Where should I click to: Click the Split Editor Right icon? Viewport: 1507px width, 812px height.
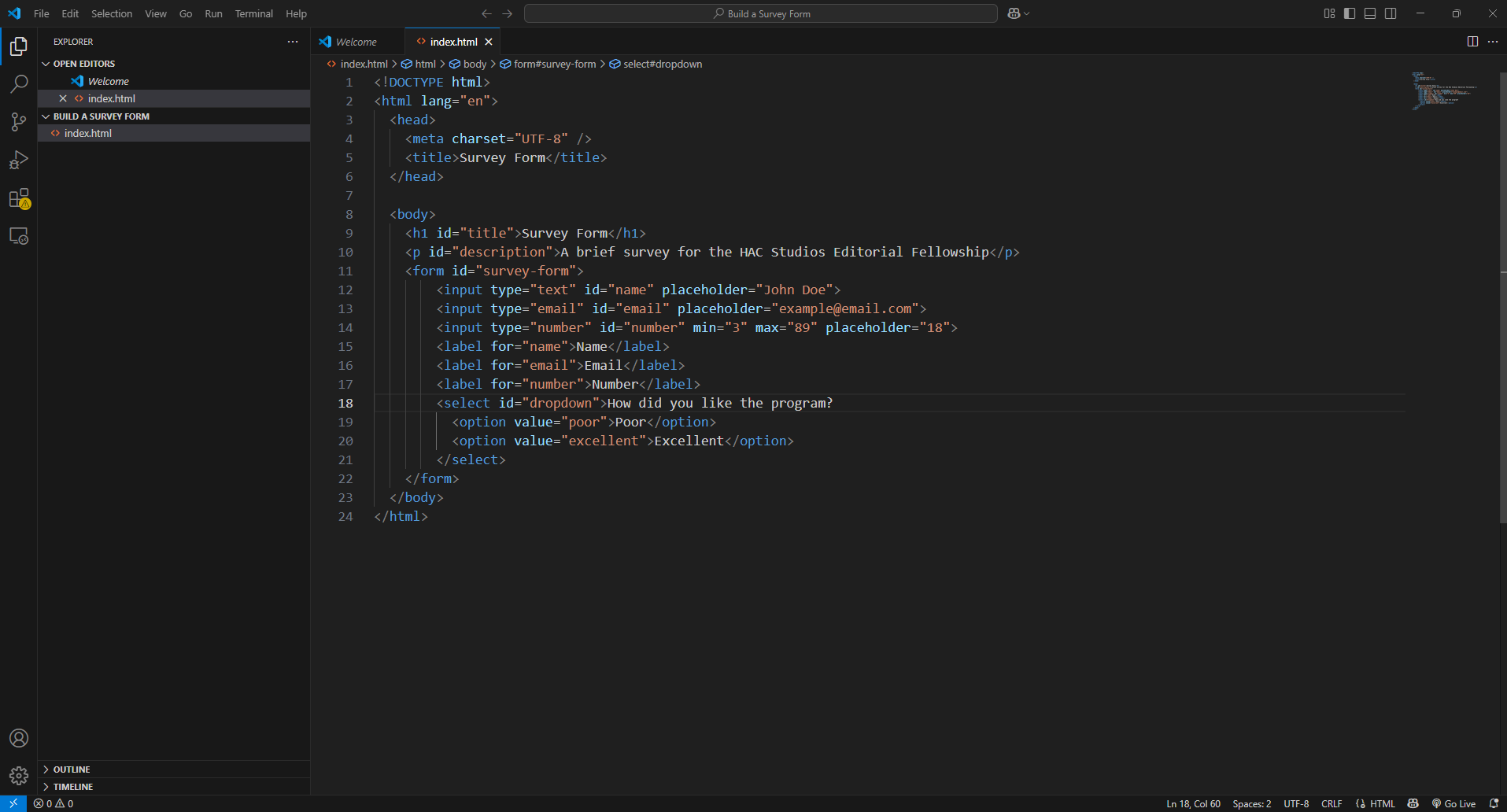coord(1472,42)
